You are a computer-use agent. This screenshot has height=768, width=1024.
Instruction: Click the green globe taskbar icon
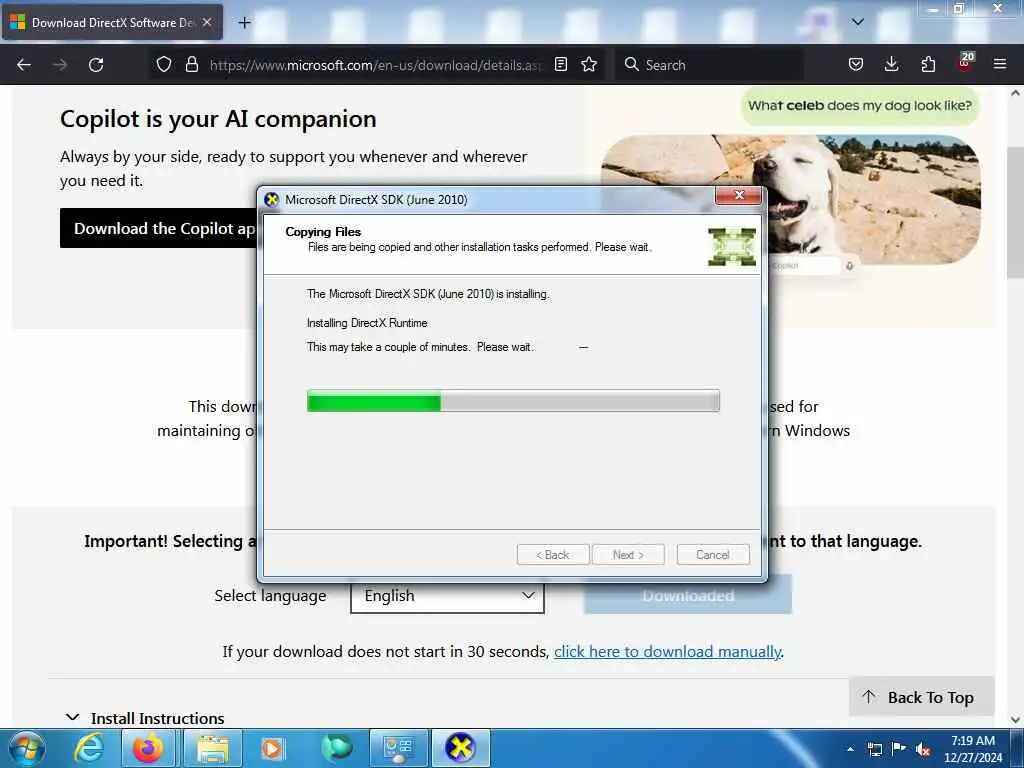pos(336,748)
